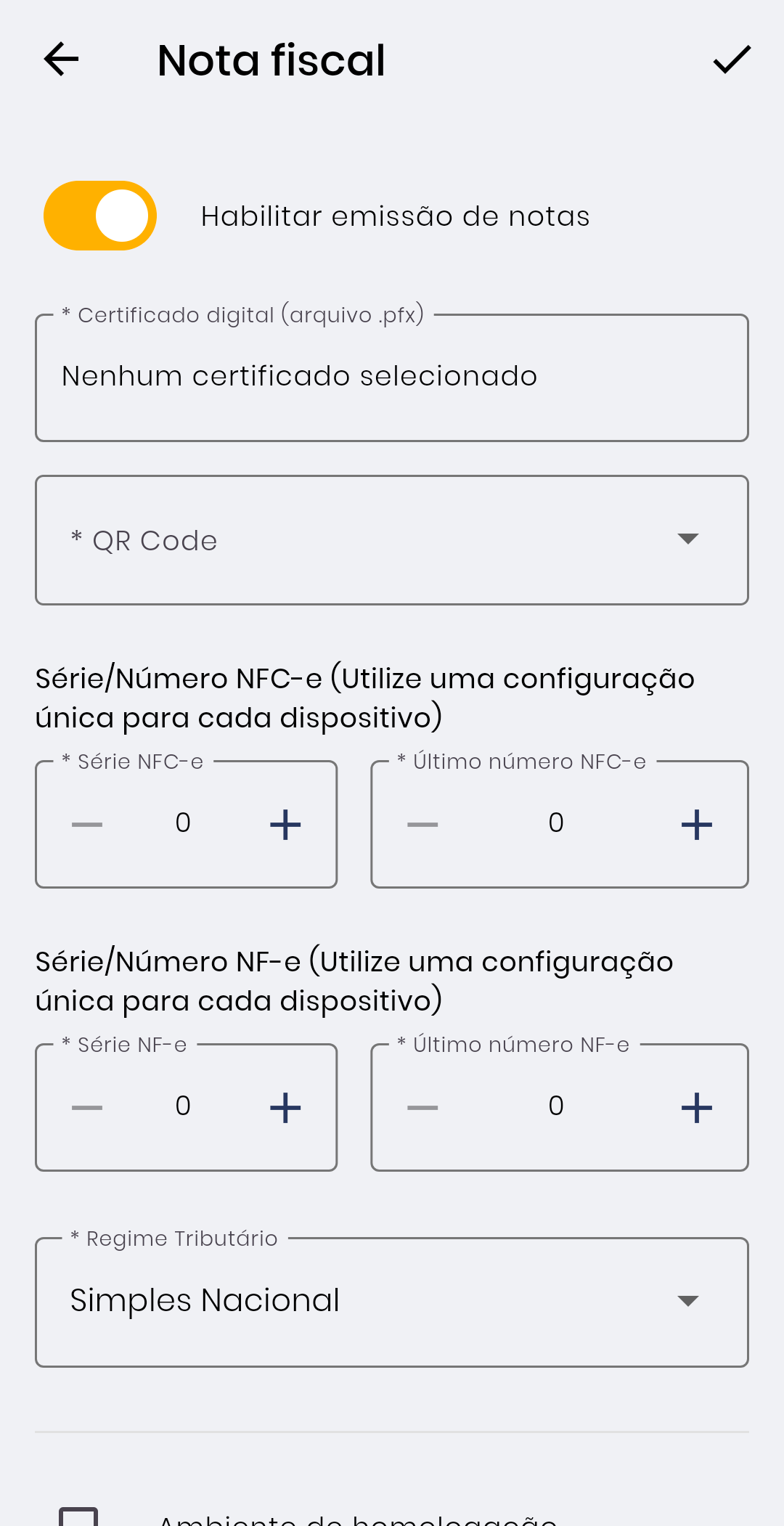Tap the Habilitar emissão de notas label

(x=395, y=216)
